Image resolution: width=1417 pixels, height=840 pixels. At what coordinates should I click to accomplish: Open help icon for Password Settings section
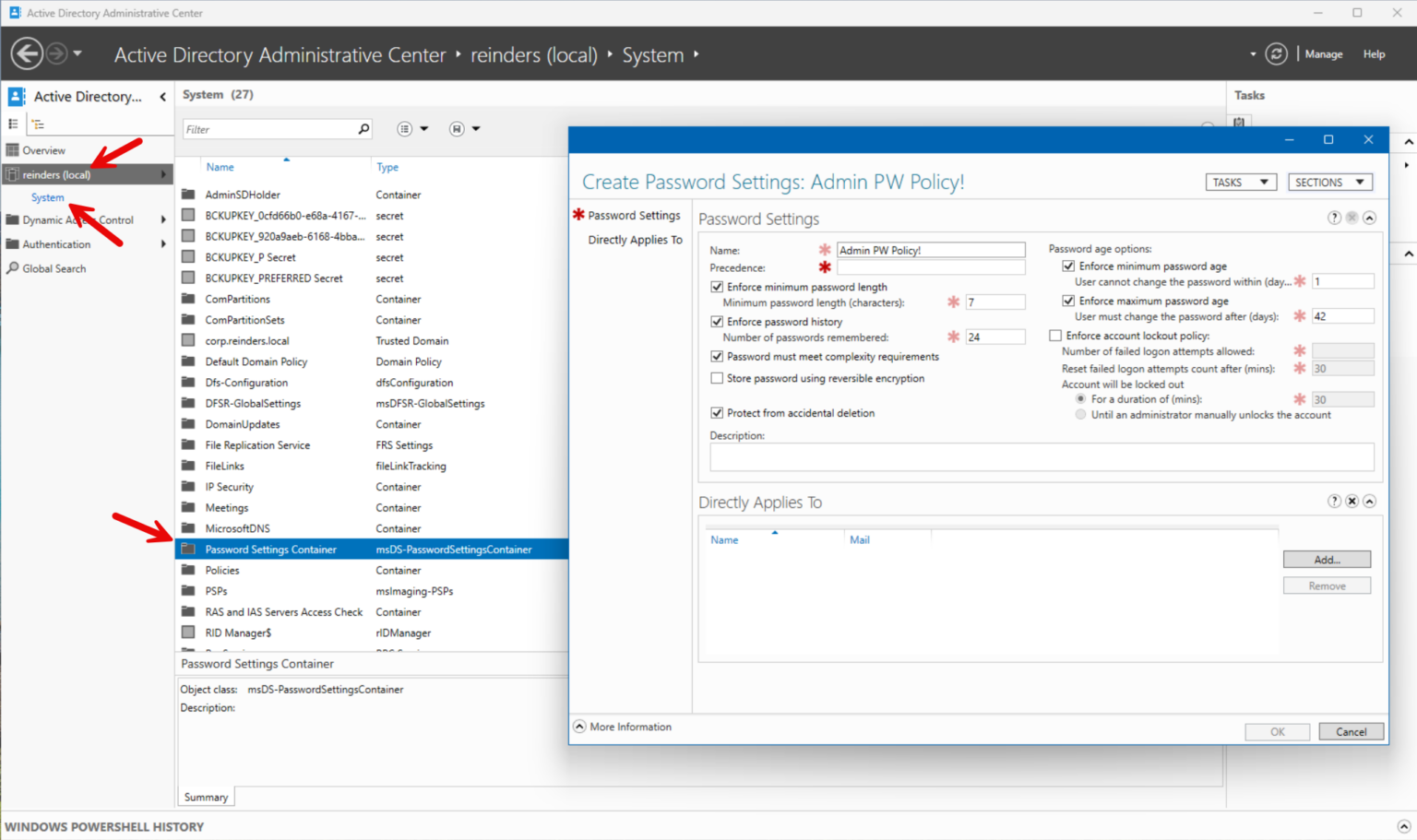pyautogui.click(x=1334, y=218)
